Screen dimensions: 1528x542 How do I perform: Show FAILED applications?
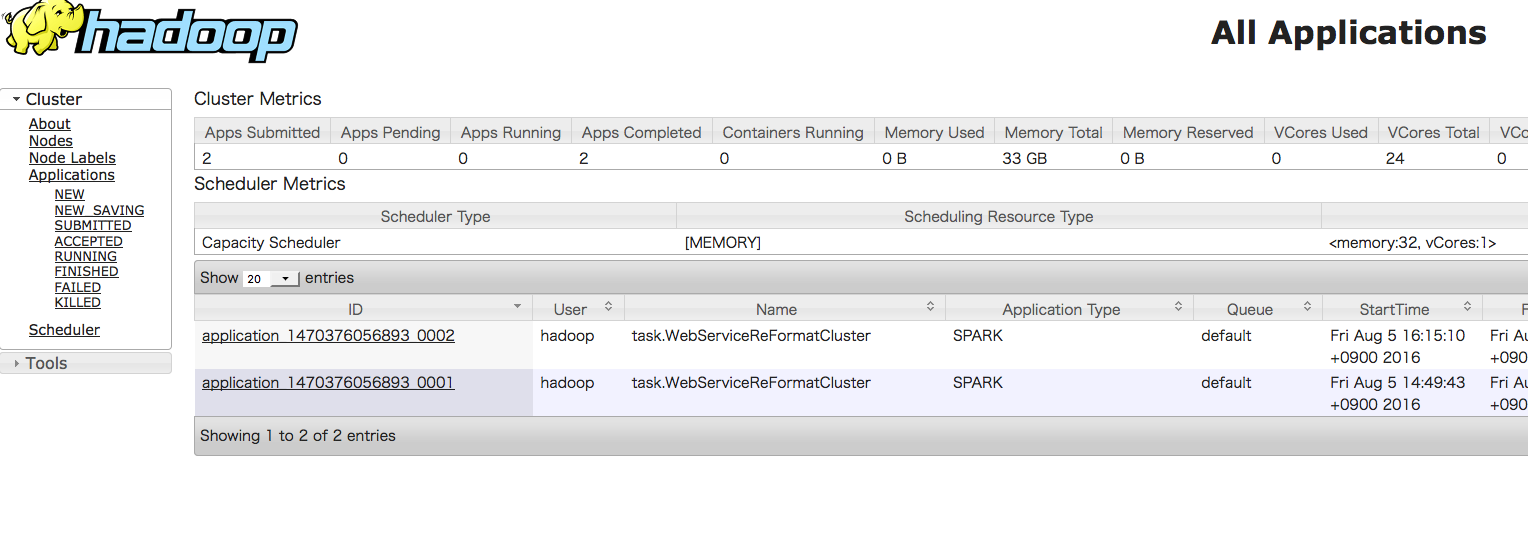(x=77, y=287)
